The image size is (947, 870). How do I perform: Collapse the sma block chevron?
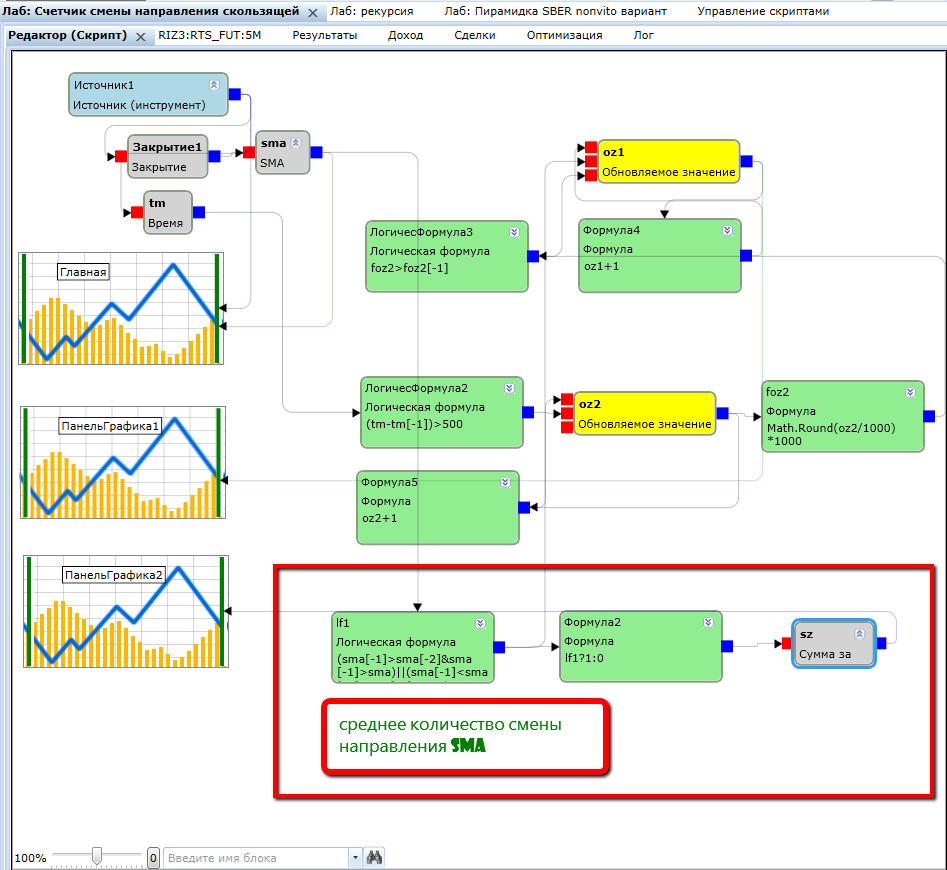point(296,143)
